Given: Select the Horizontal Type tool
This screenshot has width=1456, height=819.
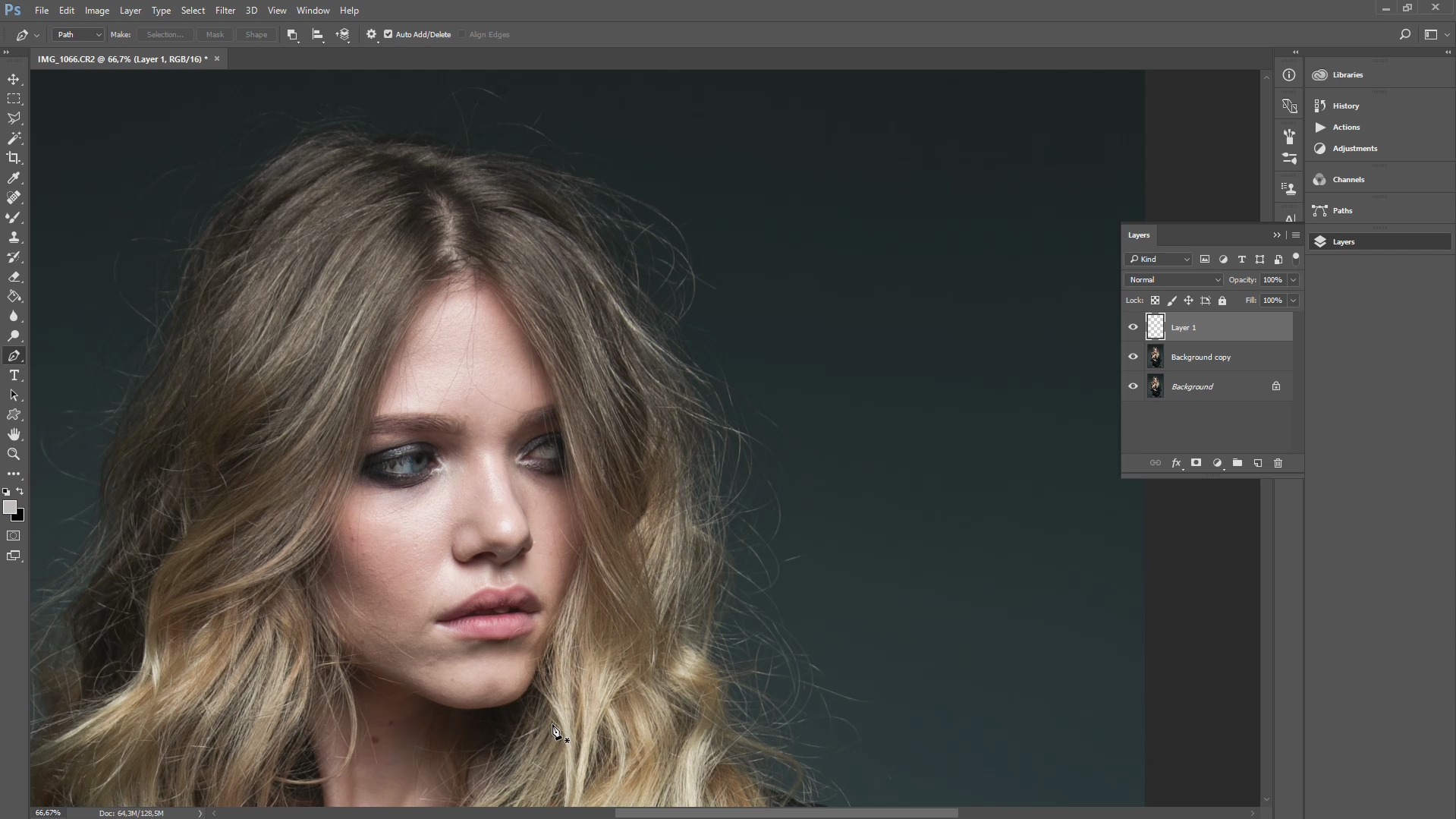Looking at the screenshot, I should tap(14, 376).
